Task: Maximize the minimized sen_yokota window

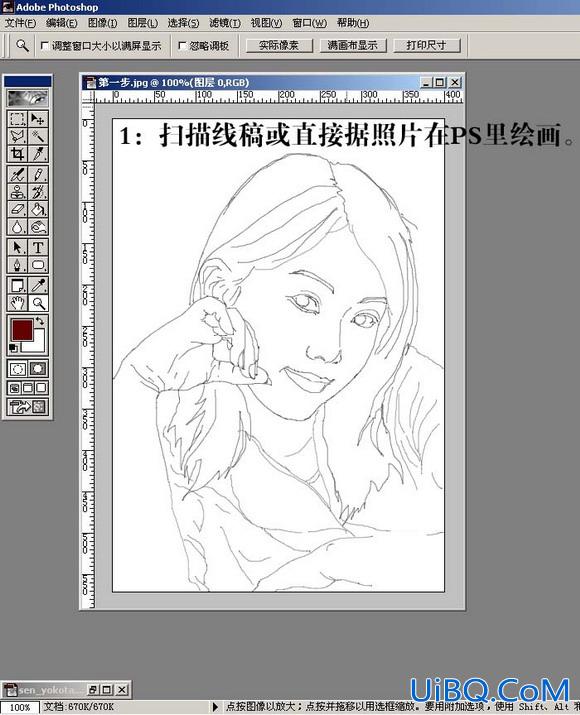Action: coord(107,689)
